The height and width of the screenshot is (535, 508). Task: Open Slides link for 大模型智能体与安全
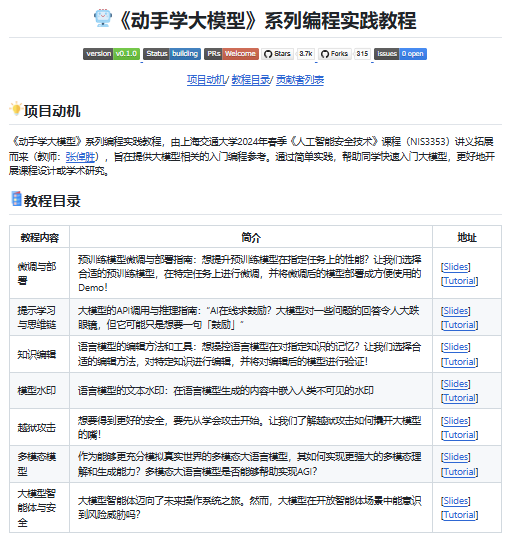(456, 501)
